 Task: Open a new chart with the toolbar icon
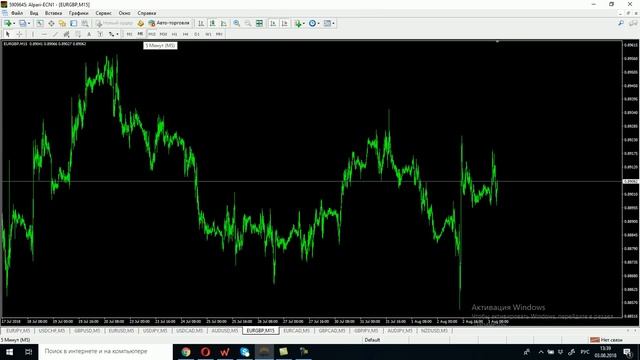click(x=8, y=23)
